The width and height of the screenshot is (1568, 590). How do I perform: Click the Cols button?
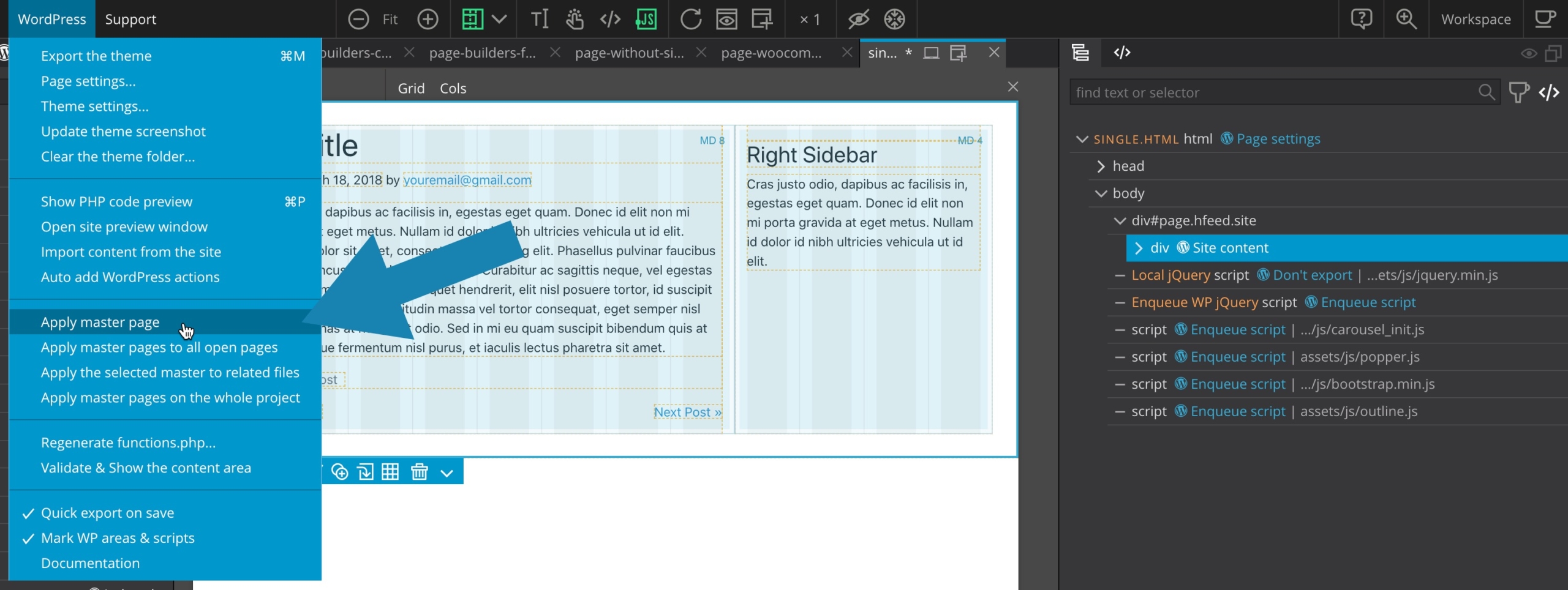click(x=453, y=88)
